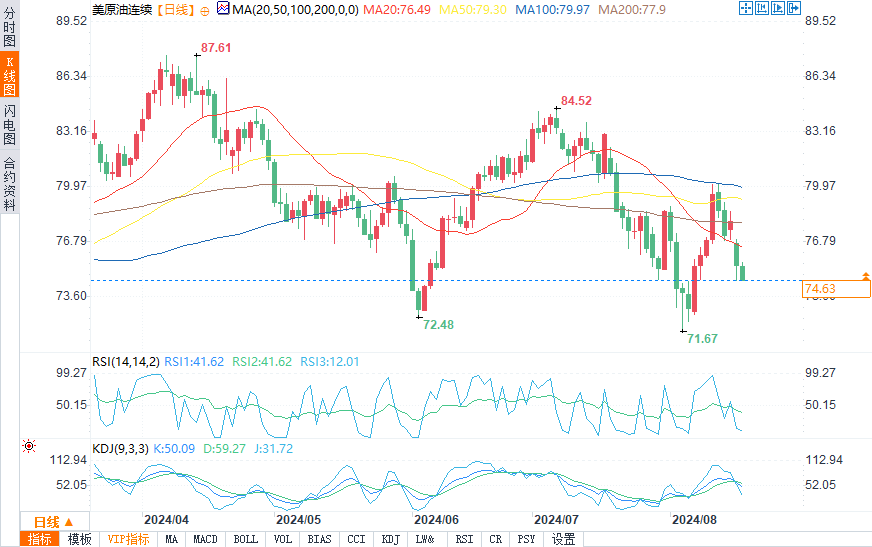Click the K:50.09 value

click(174, 449)
